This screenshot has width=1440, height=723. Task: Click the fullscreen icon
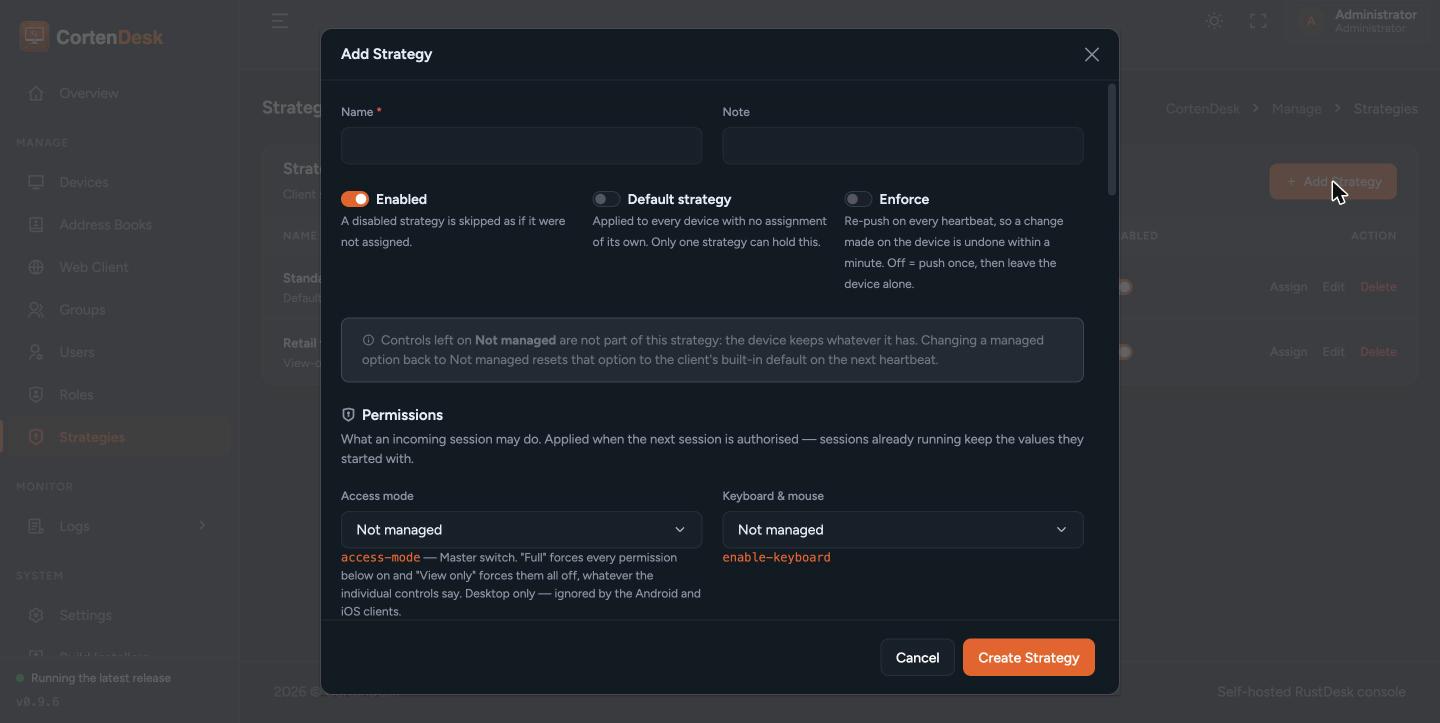1258,21
